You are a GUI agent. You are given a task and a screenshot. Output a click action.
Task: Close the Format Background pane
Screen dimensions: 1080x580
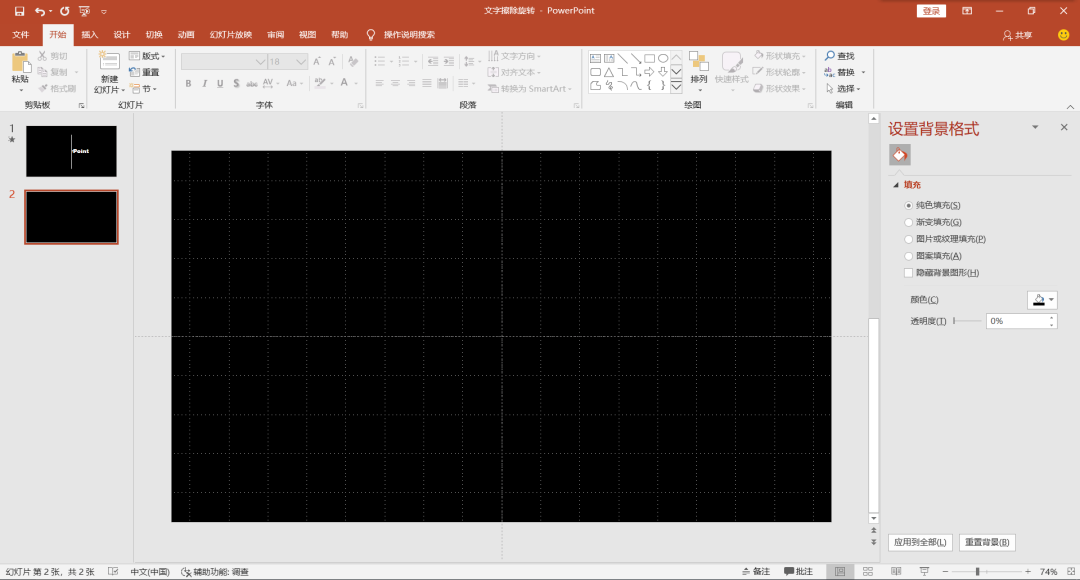(x=1064, y=127)
